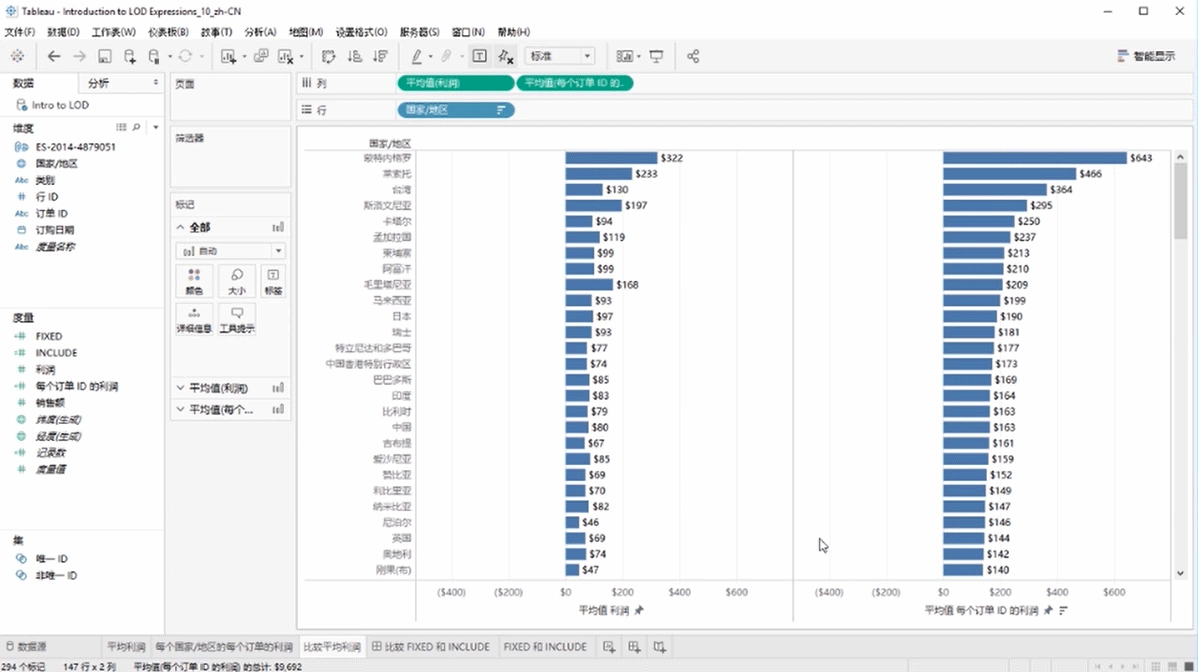Open the 标准 fit dropdown
This screenshot has height=672, width=1198.
[560, 57]
